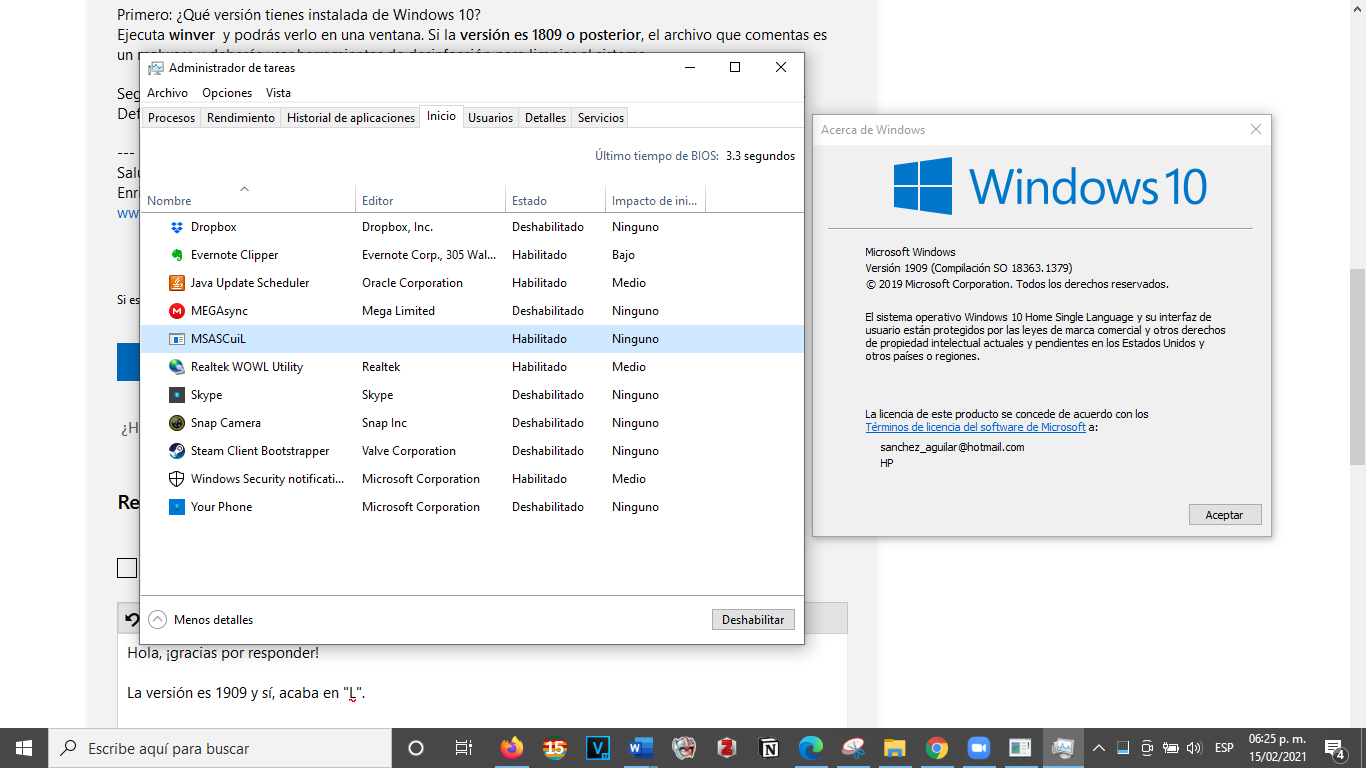Click Aceptar in Acerca de Windows
Viewport: 1366px width, 768px height.
(1224, 515)
